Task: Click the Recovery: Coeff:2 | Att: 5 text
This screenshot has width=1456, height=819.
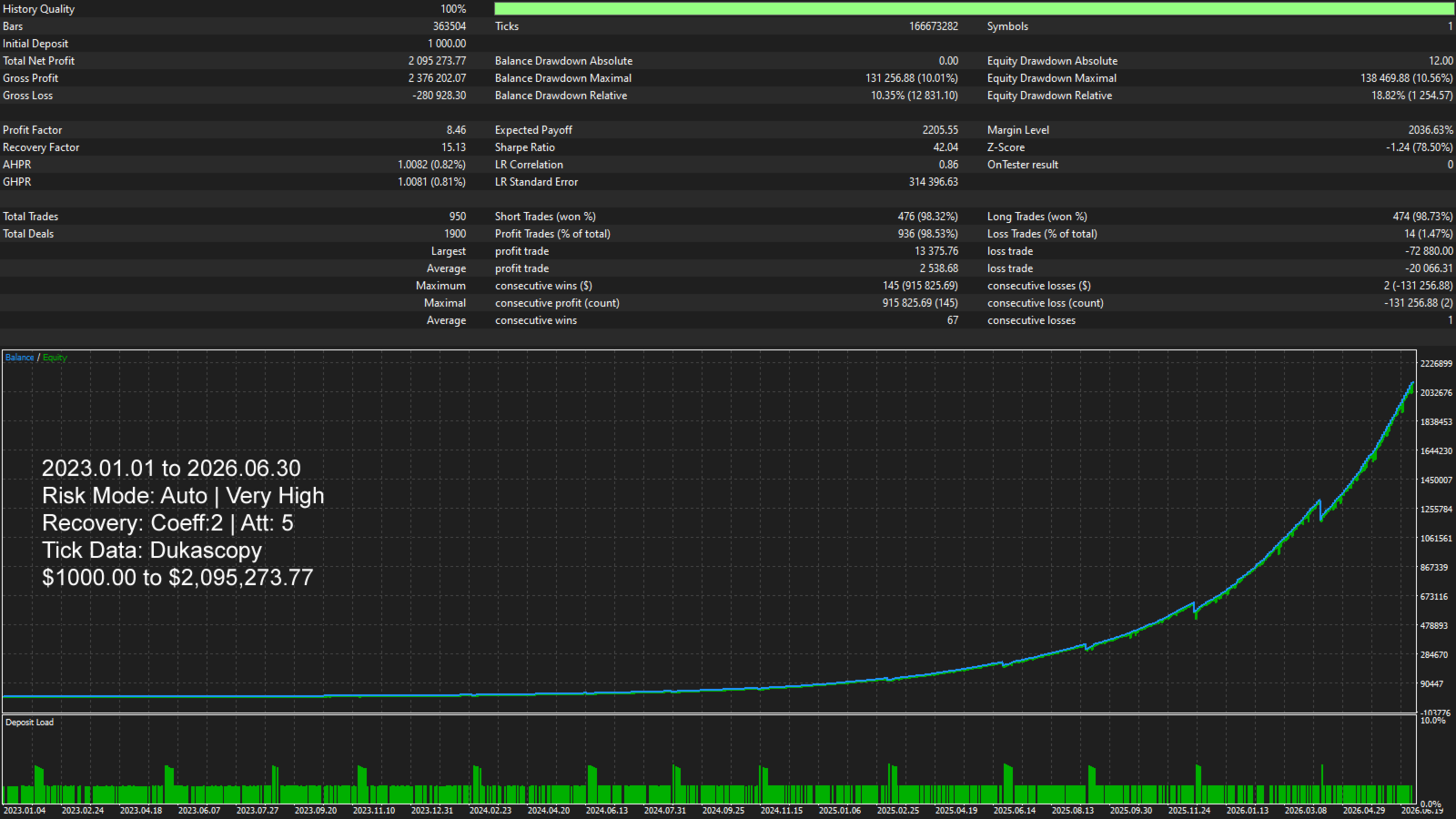Action: click(167, 523)
